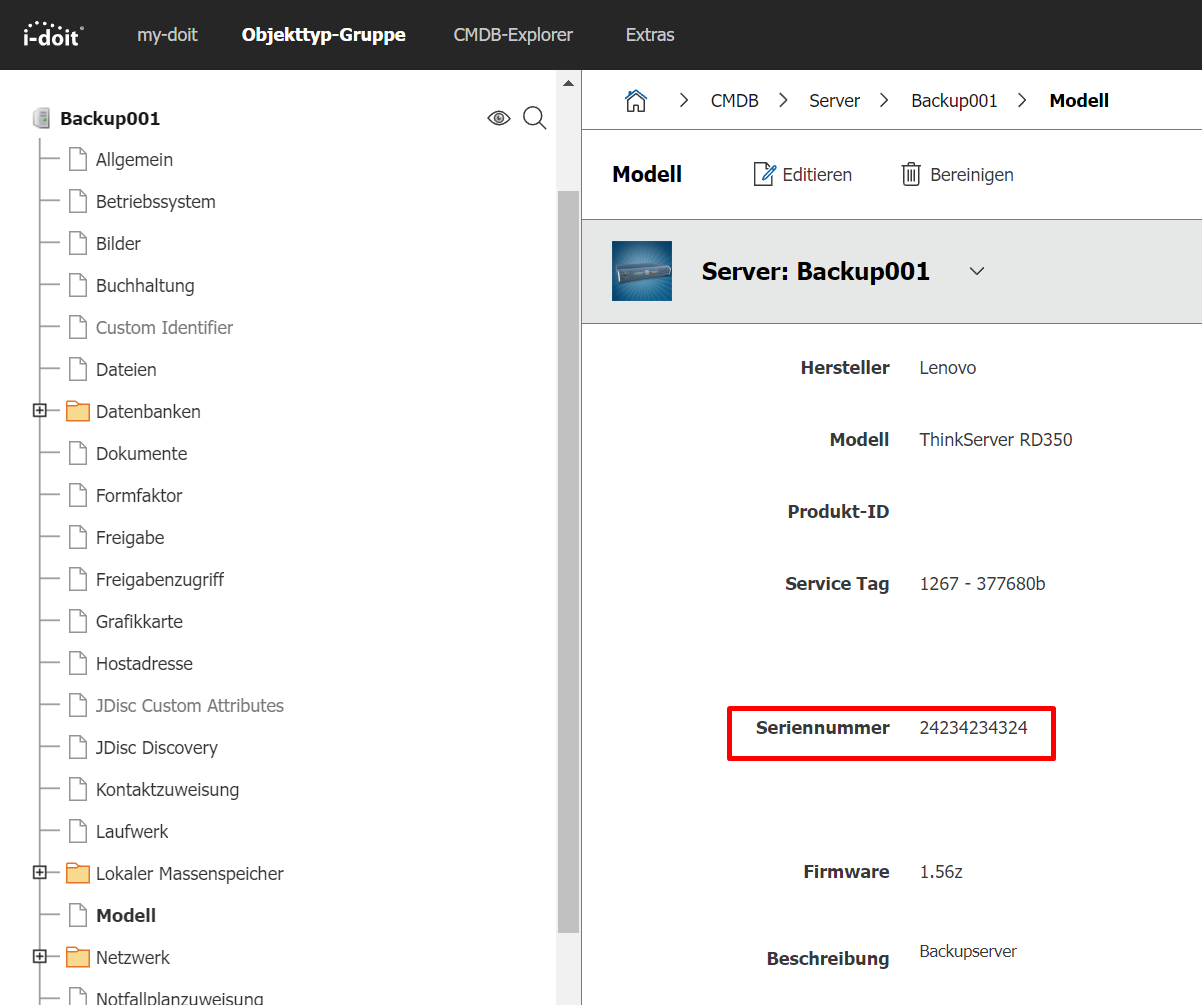The height and width of the screenshot is (1005, 1202).
Task: Expand the Lokaler Massenspeicher node
Action: (40, 873)
